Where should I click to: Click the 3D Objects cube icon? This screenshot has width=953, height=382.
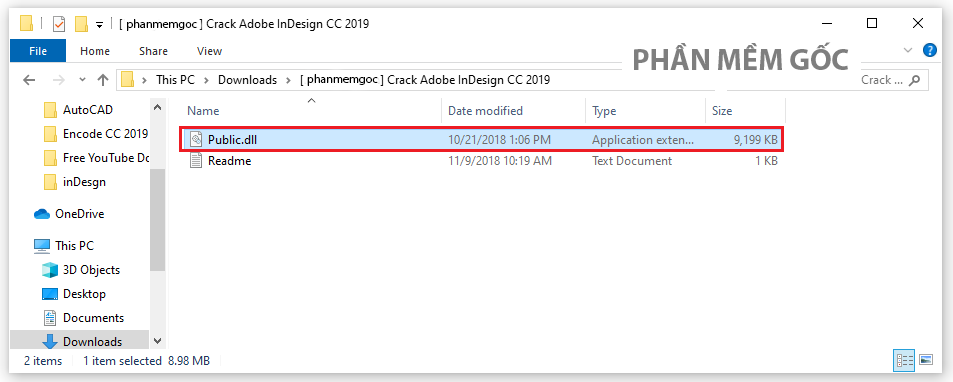click(x=50, y=270)
